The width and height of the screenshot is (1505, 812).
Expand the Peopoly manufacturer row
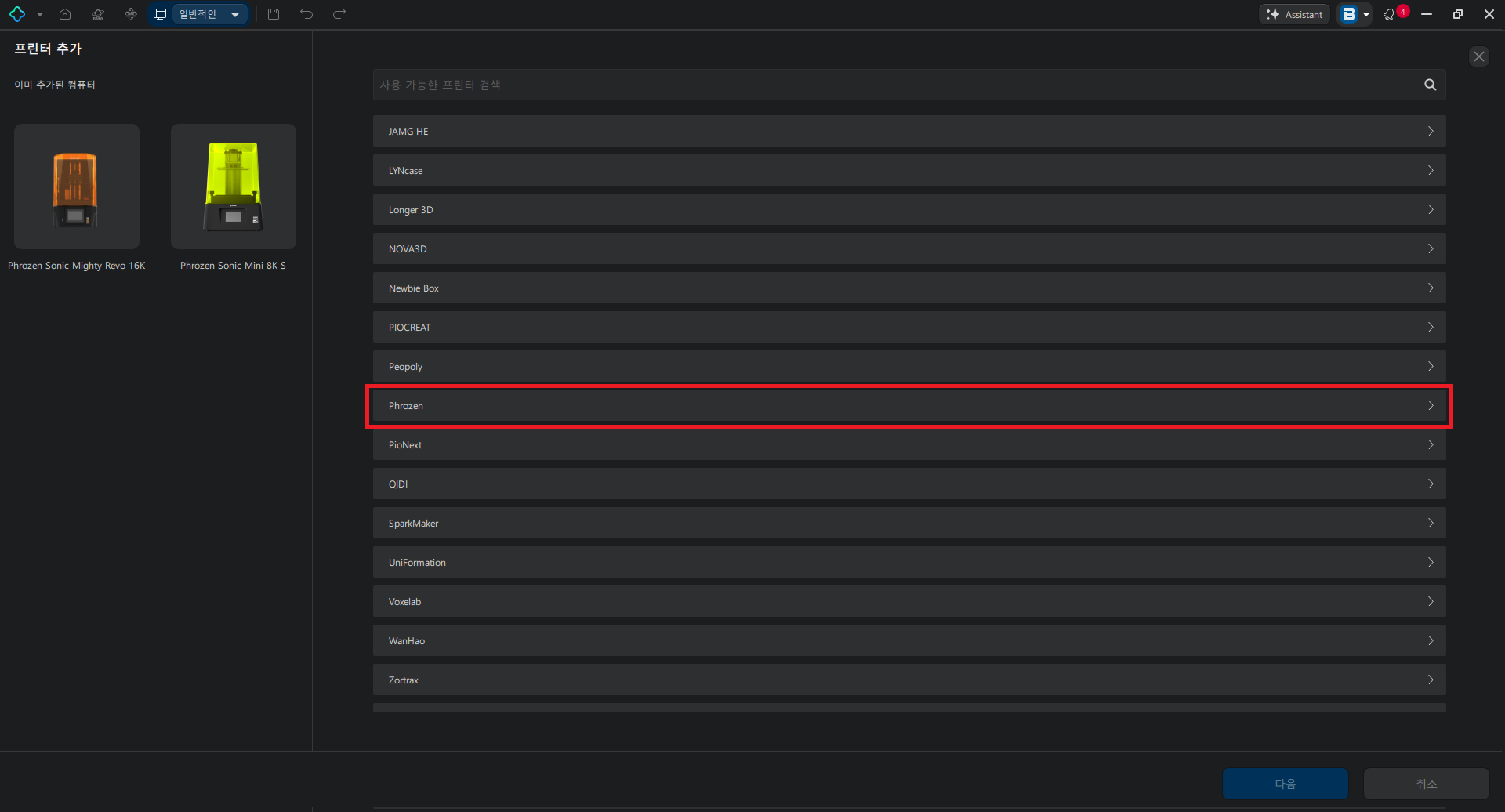click(909, 367)
